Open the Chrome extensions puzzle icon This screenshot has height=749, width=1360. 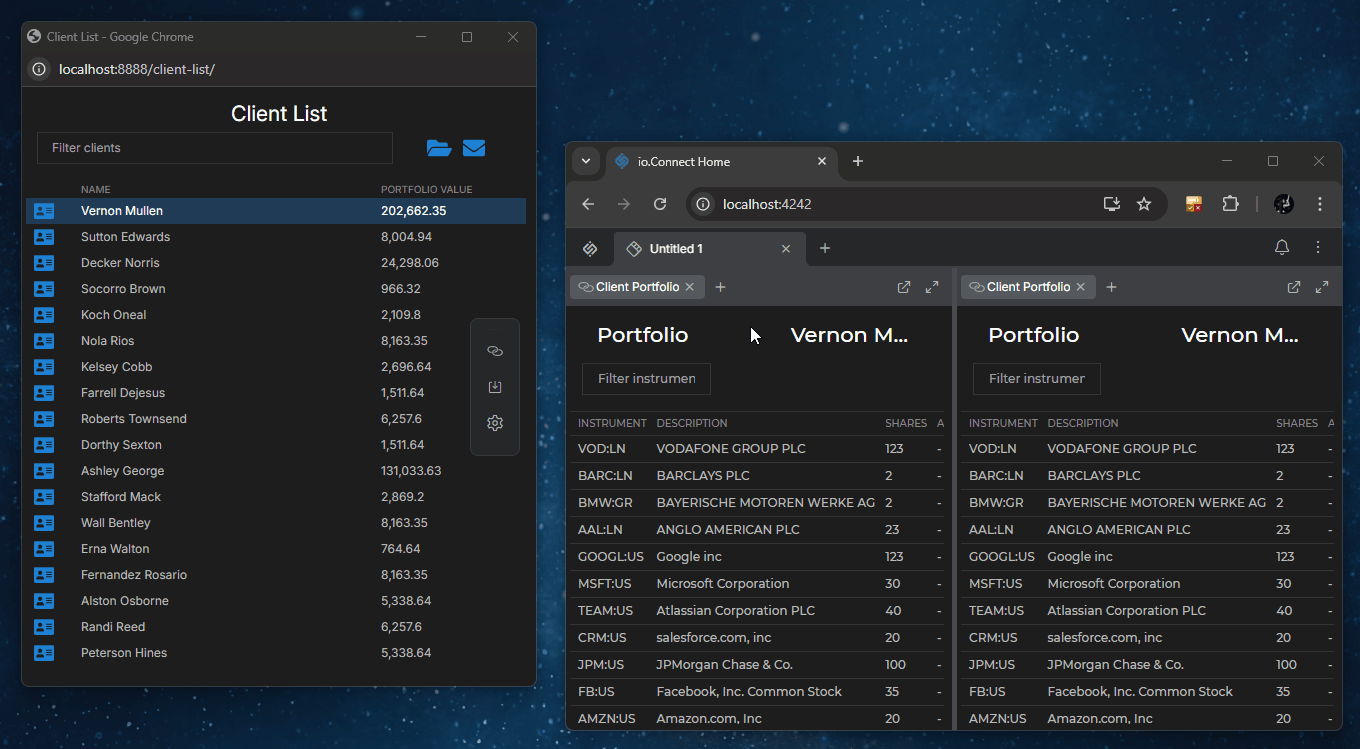pos(1230,204)
